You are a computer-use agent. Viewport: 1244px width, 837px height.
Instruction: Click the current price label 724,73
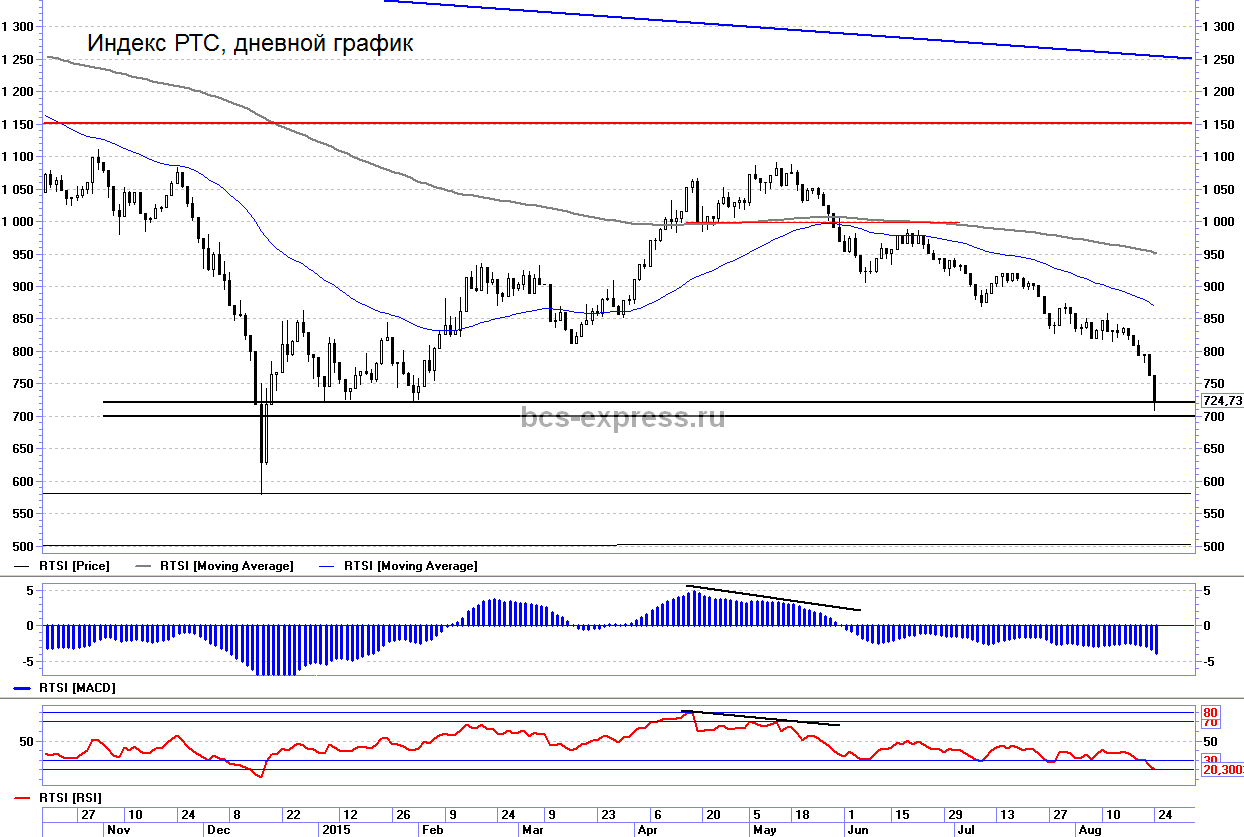click(1222, 401)
